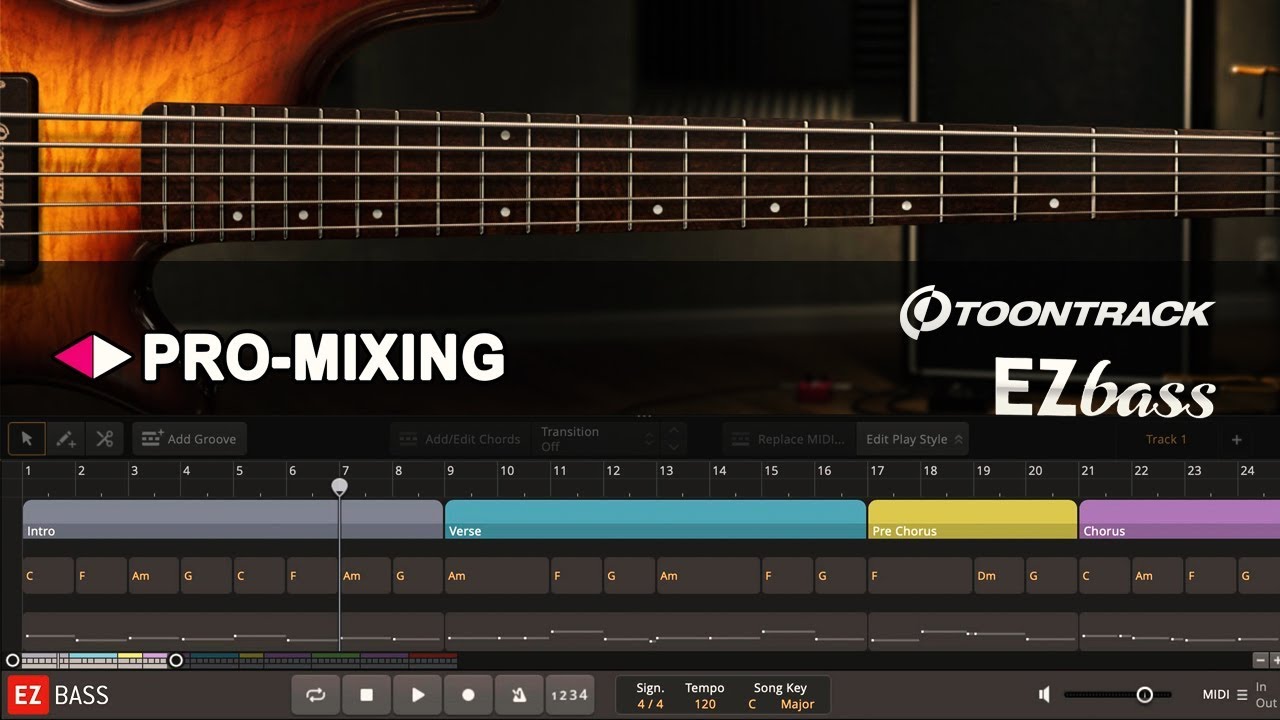This screenshot has height=720, width=1280.
Task: Click the Add Groove button
Action: pos(189,439)
